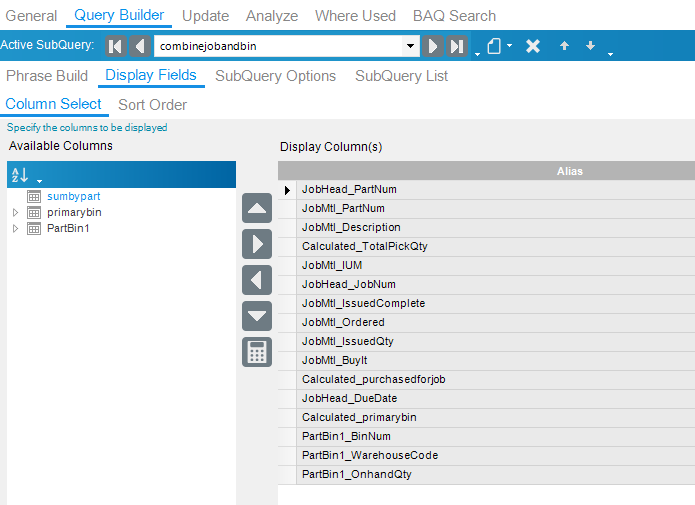Click the new subquery page icon

tap(494, 46)
